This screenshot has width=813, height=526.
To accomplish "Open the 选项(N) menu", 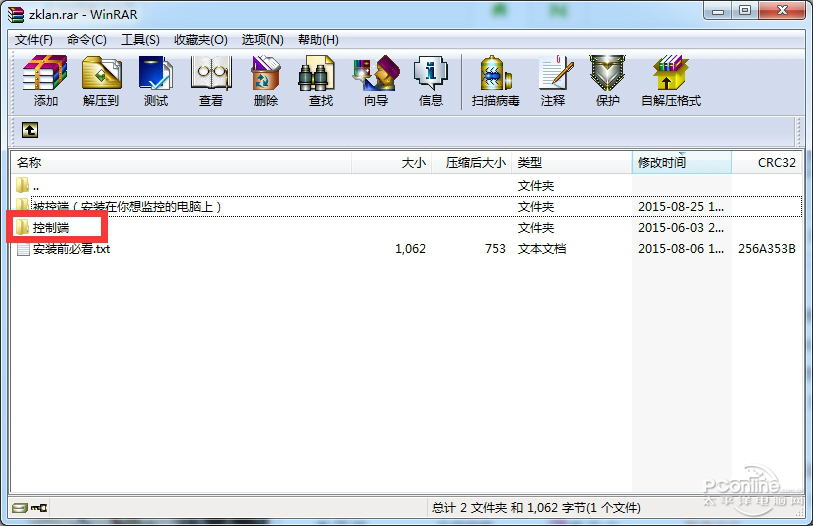I will (262, 40).
